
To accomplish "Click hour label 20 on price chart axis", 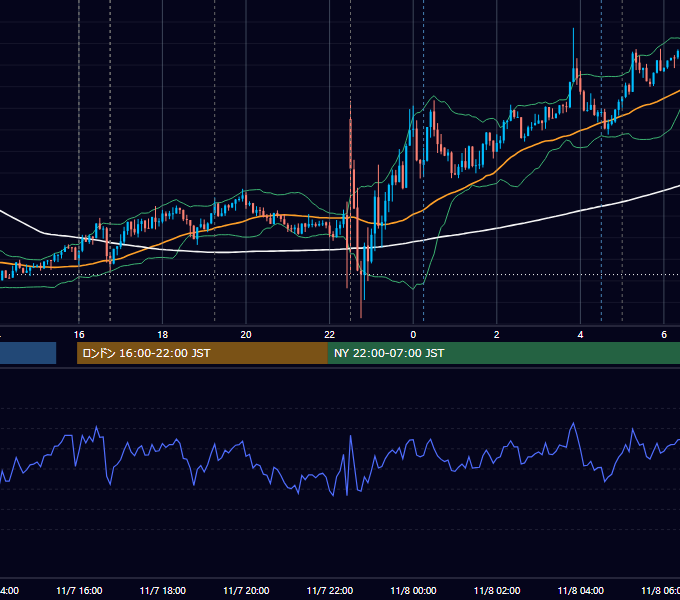I will click(x=246, y=335).
